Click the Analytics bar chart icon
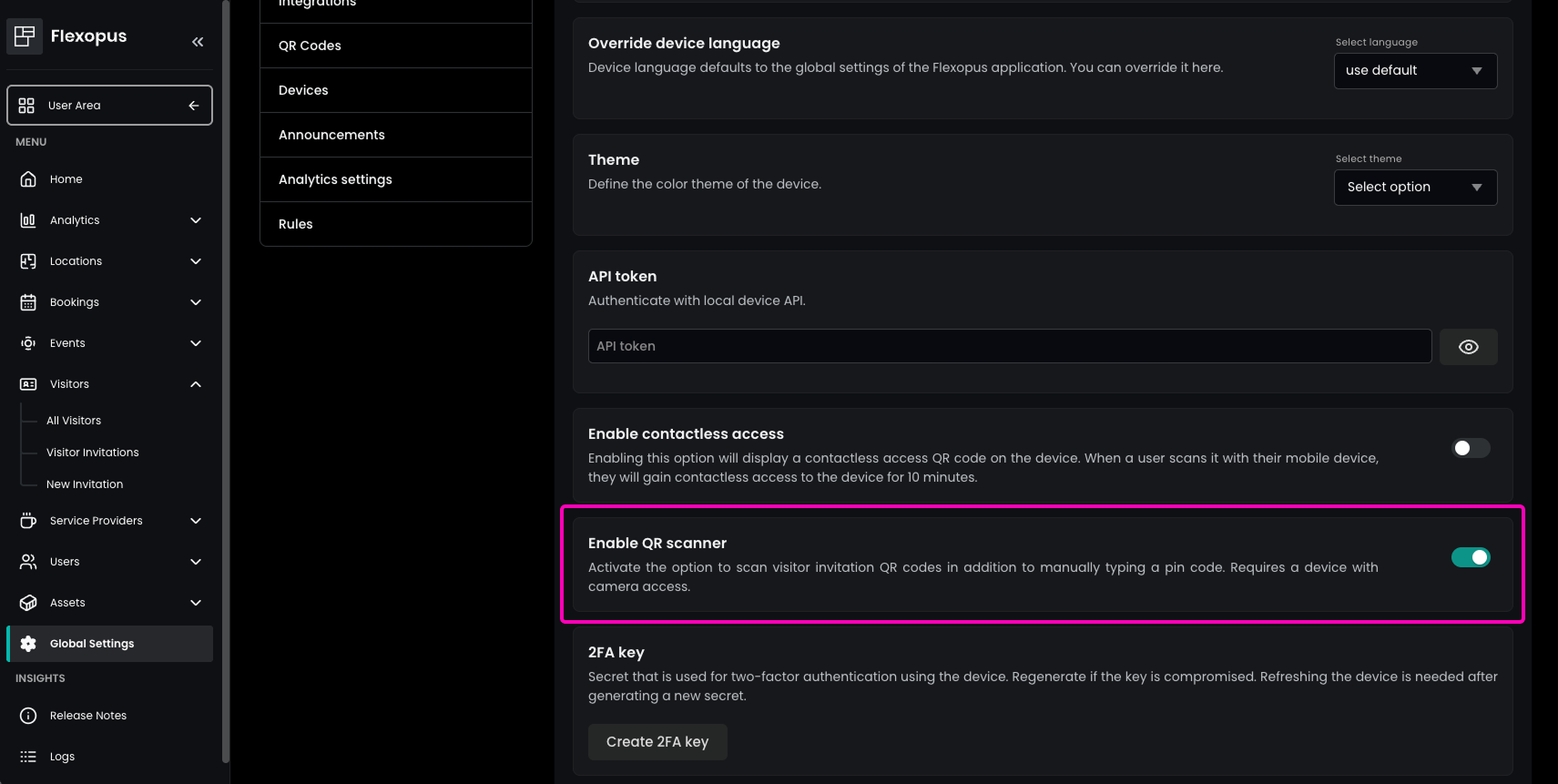The width and height of the screenshot is (1558, 784). click(x=28, y=220)
